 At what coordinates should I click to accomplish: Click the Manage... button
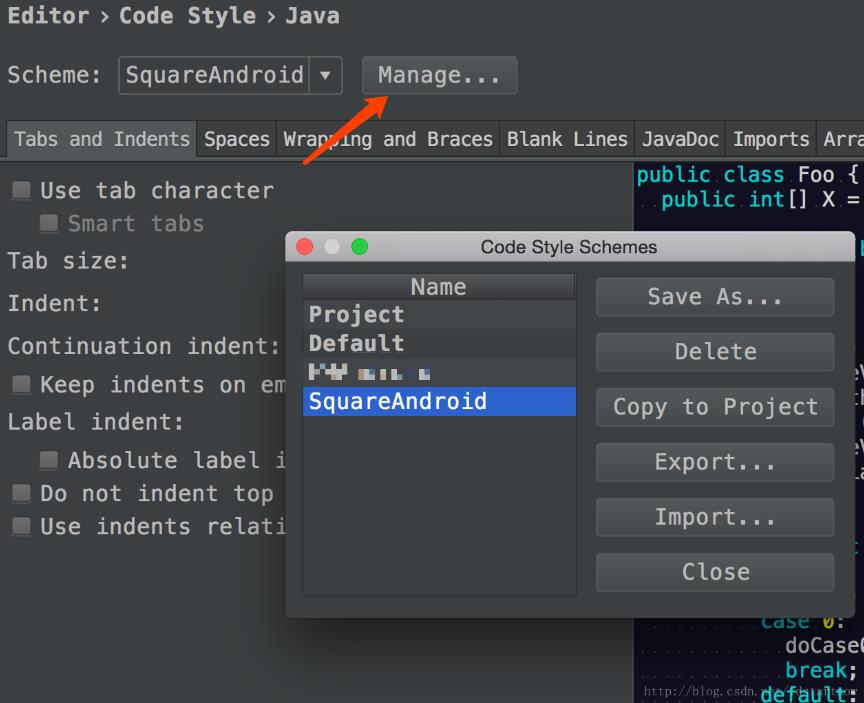[439, 75]
